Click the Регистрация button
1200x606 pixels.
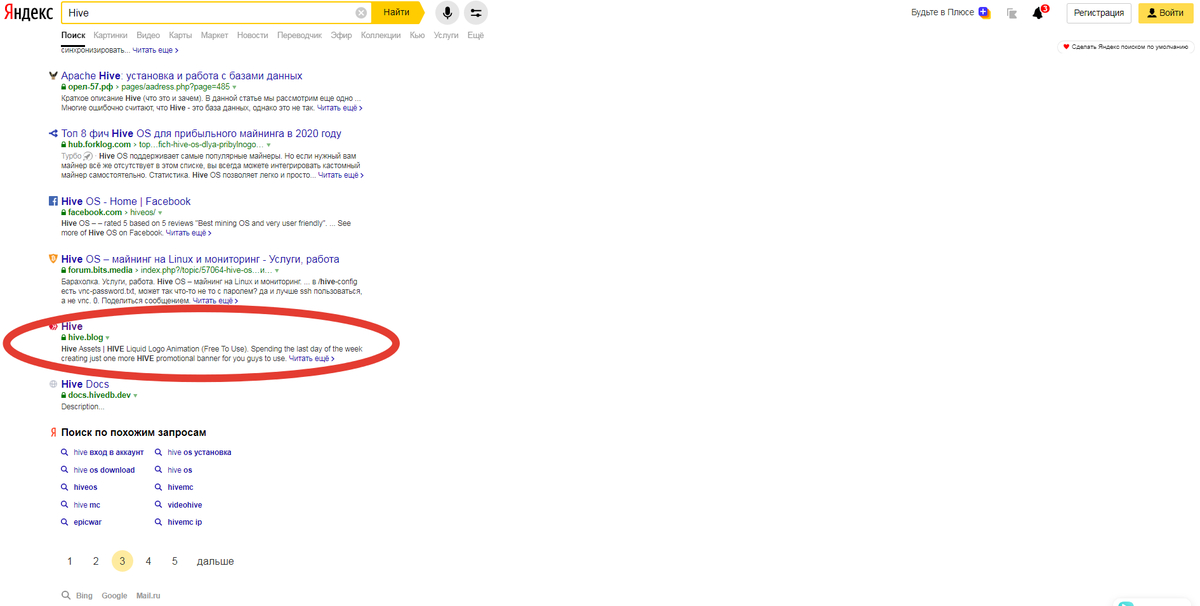click(1099, 13)
